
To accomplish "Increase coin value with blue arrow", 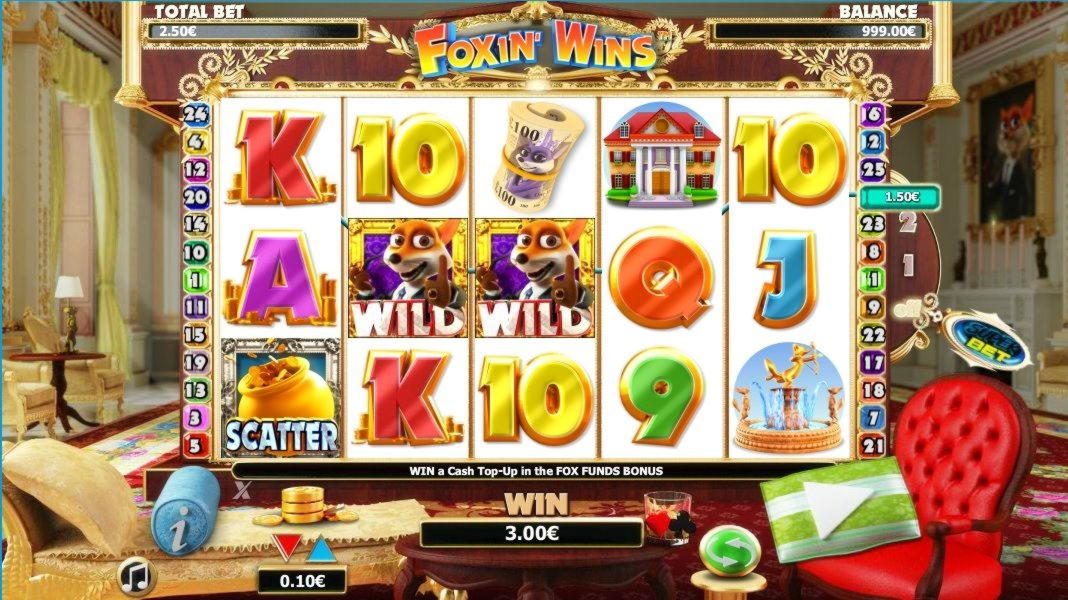I will (x=320, y=548).
